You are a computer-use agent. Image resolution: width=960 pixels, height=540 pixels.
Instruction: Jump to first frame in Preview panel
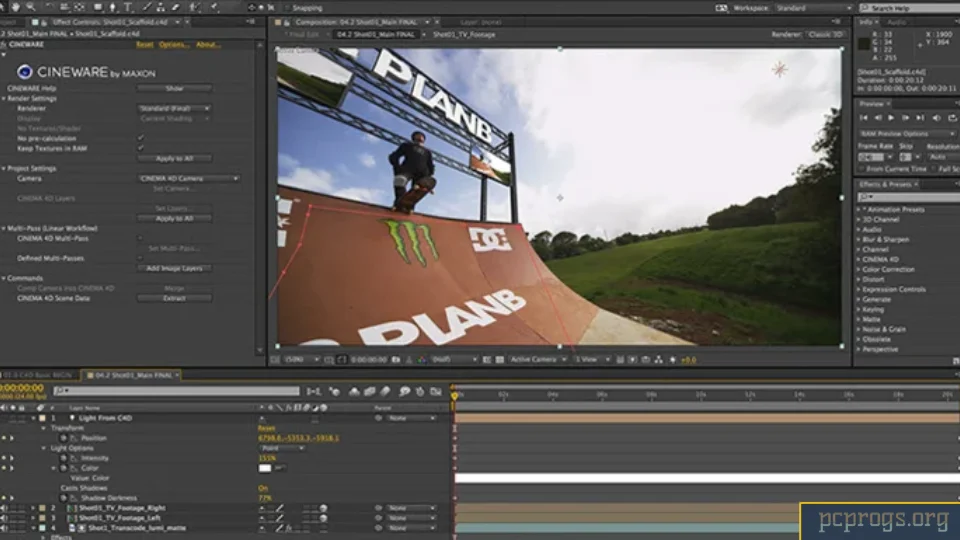[x=863, y=118]
